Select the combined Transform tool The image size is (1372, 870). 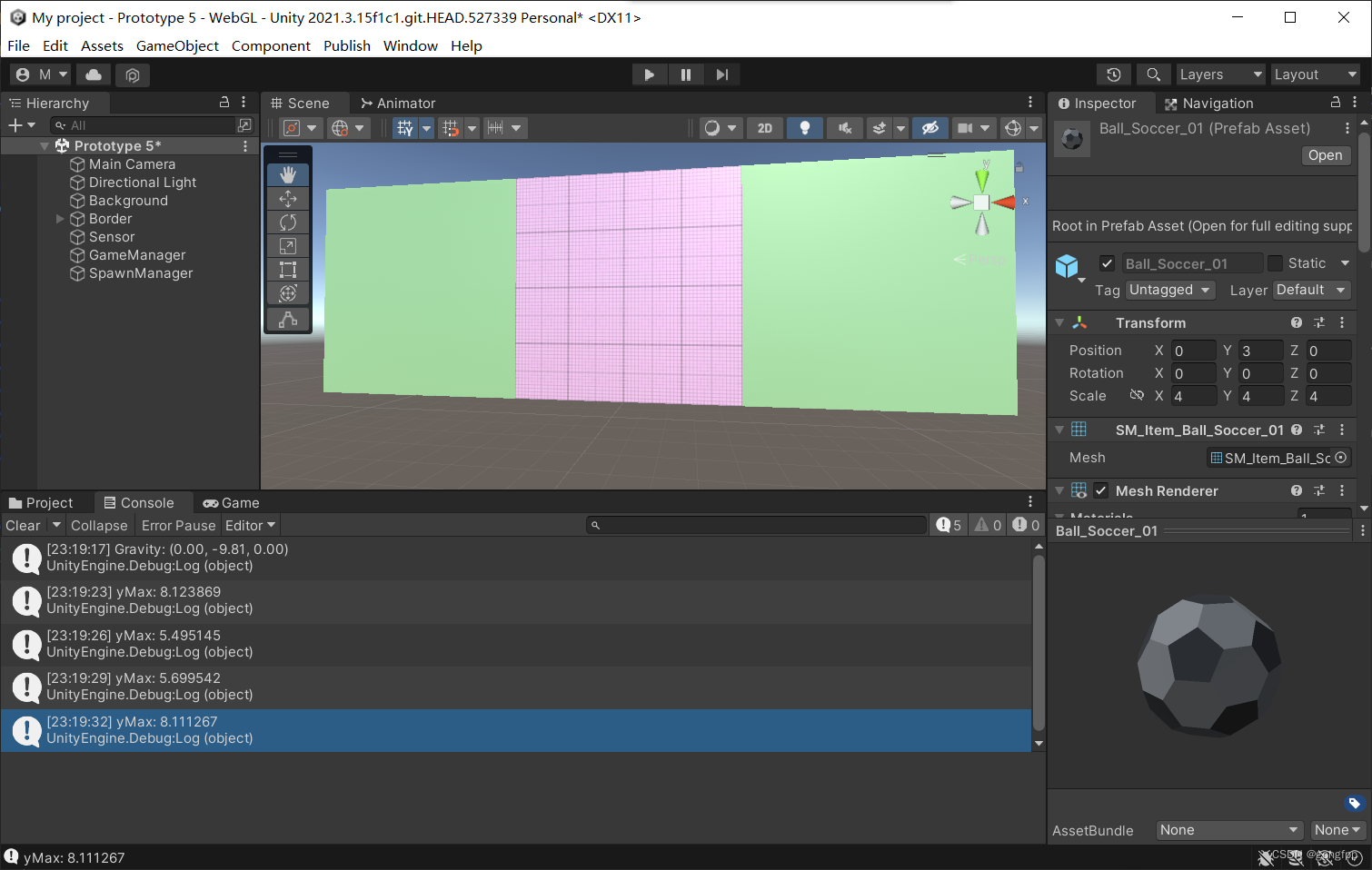tap(288, 293)
